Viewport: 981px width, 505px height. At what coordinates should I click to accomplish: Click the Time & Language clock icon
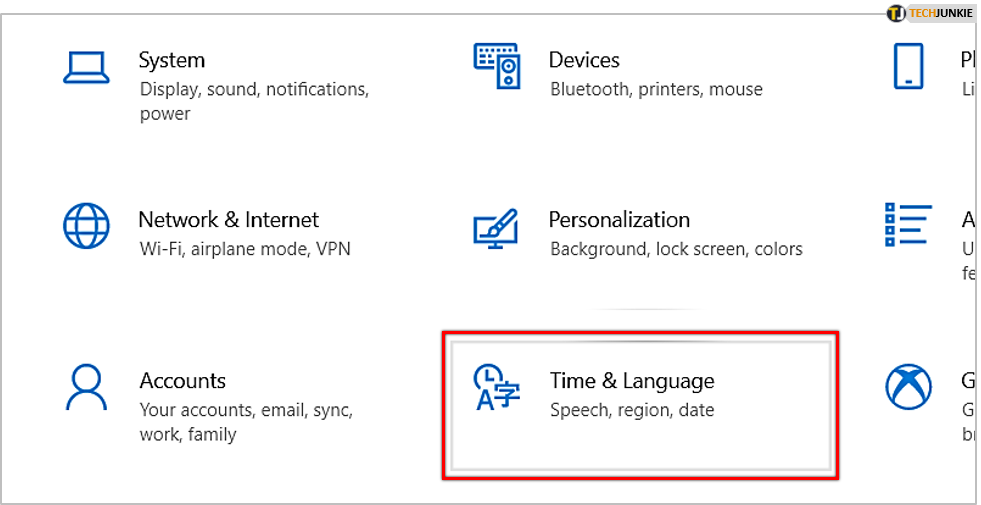[497, 387]
